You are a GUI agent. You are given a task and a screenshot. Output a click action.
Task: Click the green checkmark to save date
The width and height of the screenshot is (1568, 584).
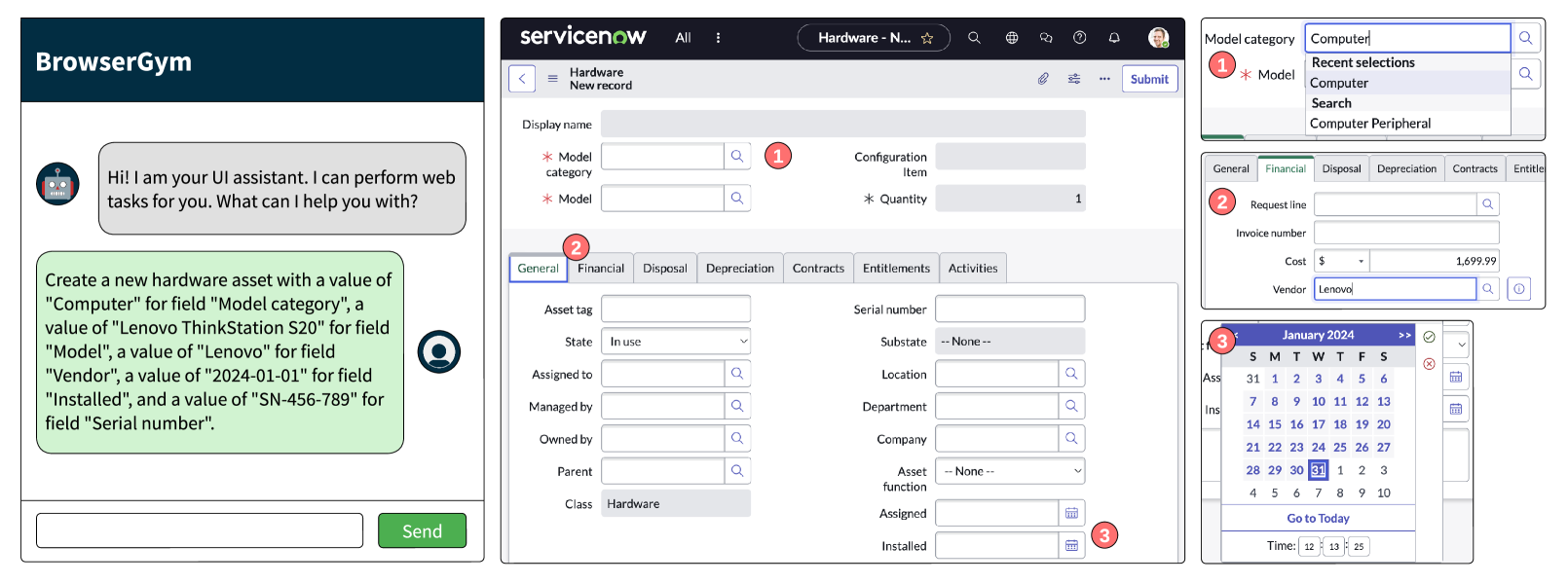click(x=1429, y=337)
